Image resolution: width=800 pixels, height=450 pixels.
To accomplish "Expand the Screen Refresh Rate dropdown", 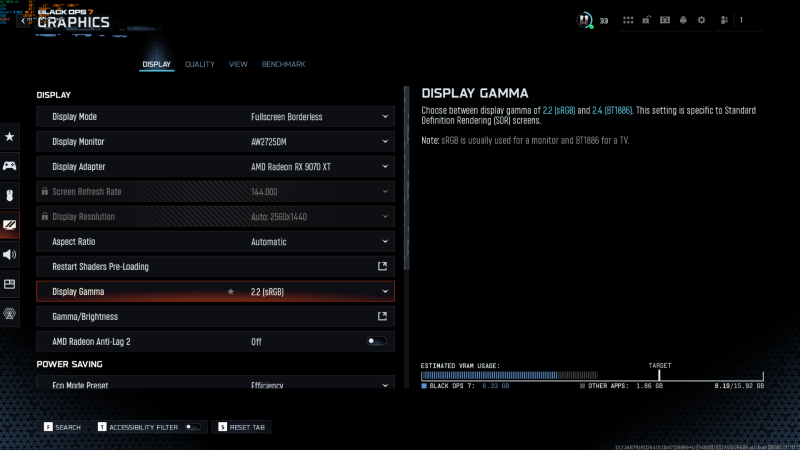I will [x=385, y=192].
